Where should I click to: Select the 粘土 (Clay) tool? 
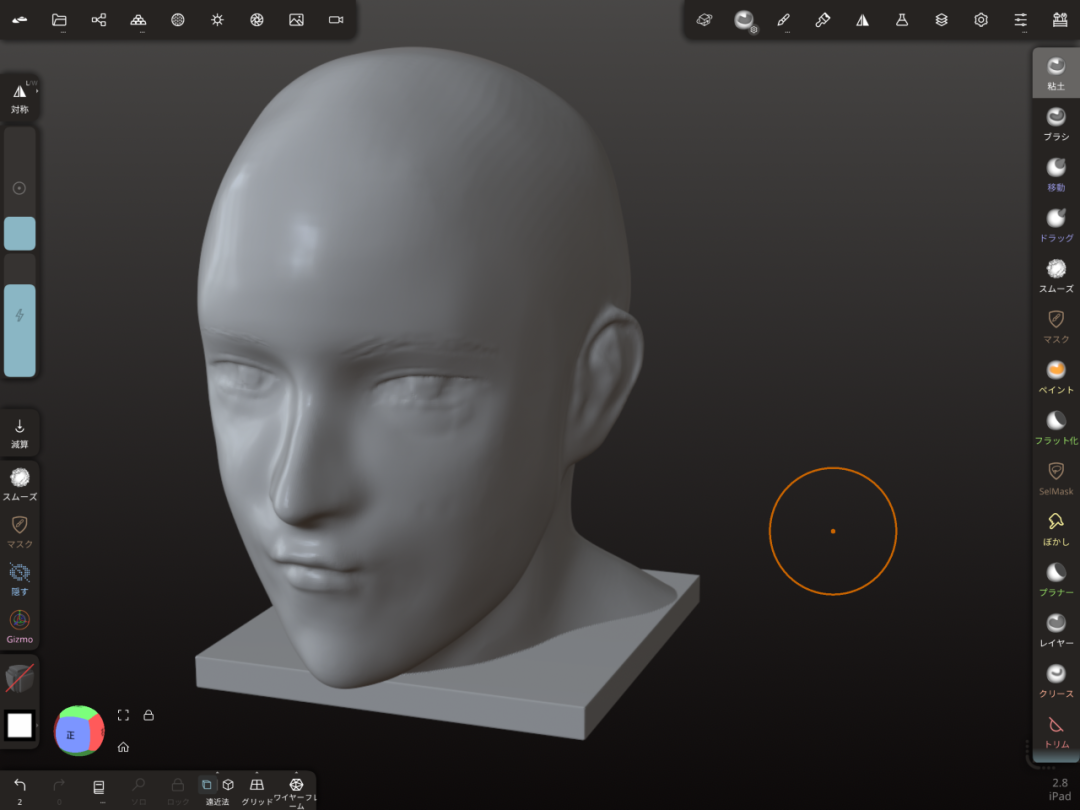point(1056,74)
